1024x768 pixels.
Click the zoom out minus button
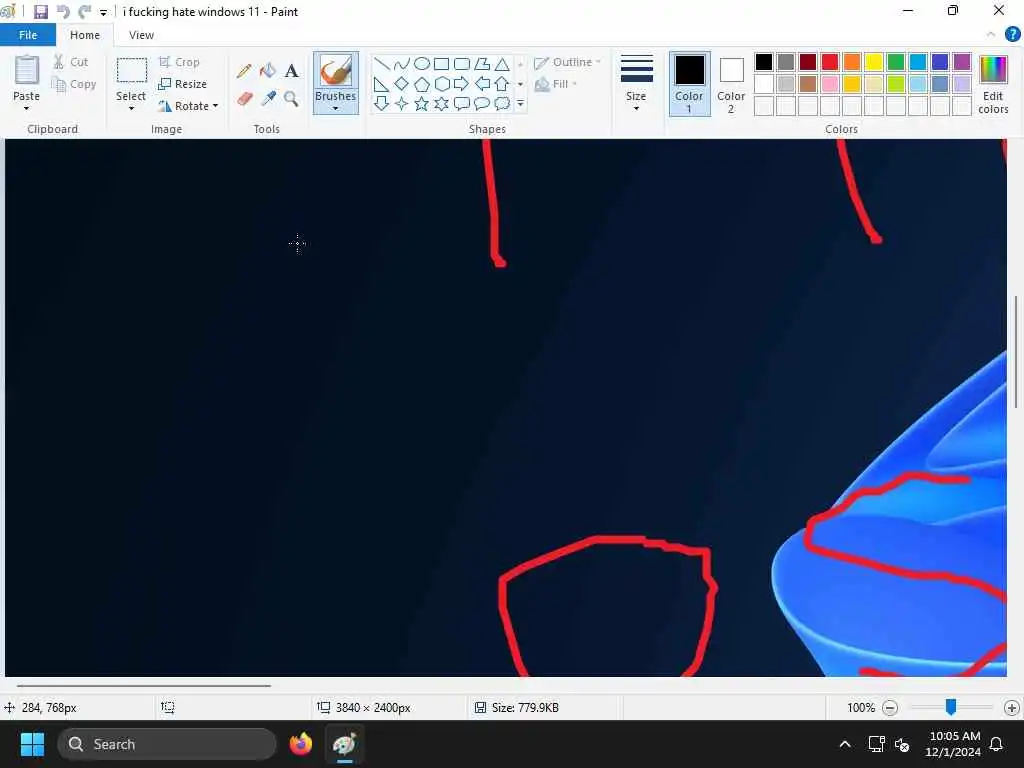pyautogui.click(x=889, y=707)
